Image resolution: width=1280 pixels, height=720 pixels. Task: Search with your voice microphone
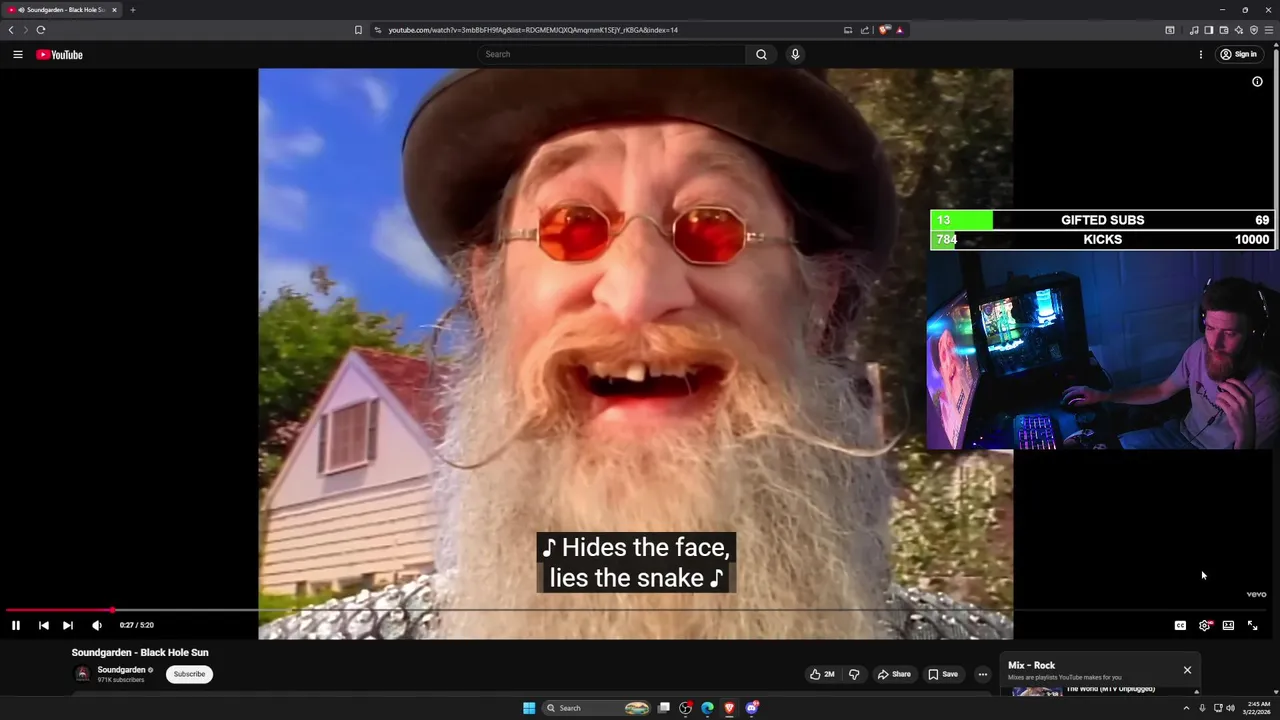795,54
